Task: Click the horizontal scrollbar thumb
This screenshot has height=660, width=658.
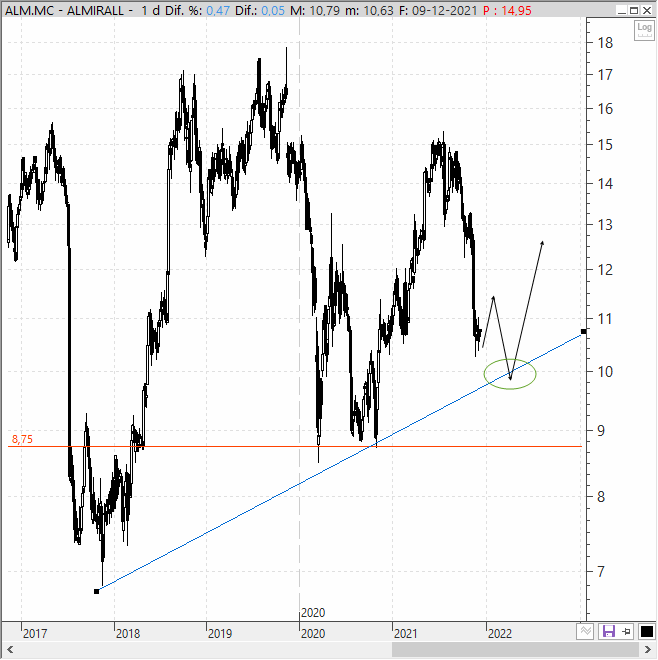Action: 516,649
